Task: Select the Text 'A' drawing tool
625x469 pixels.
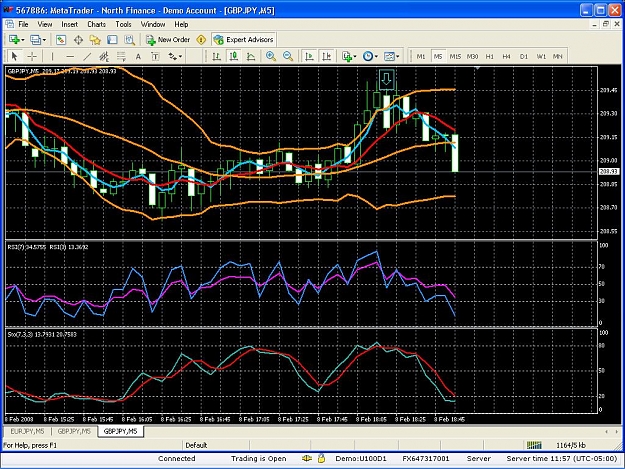Action: (x=138, y=56)
